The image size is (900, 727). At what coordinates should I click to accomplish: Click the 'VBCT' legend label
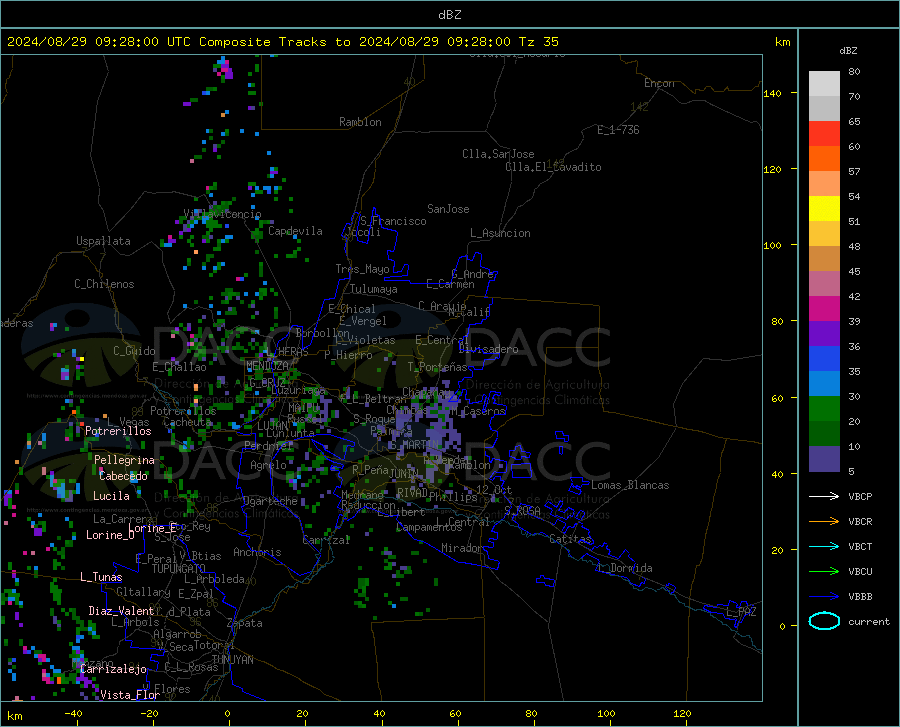860,546
